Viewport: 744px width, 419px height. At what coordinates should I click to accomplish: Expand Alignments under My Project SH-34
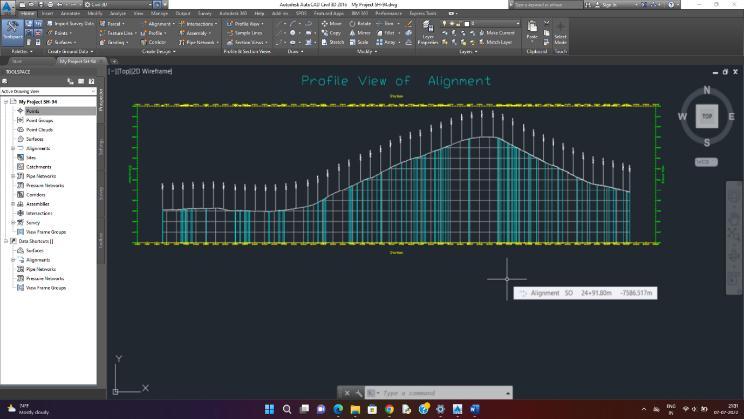pos(13,149)
